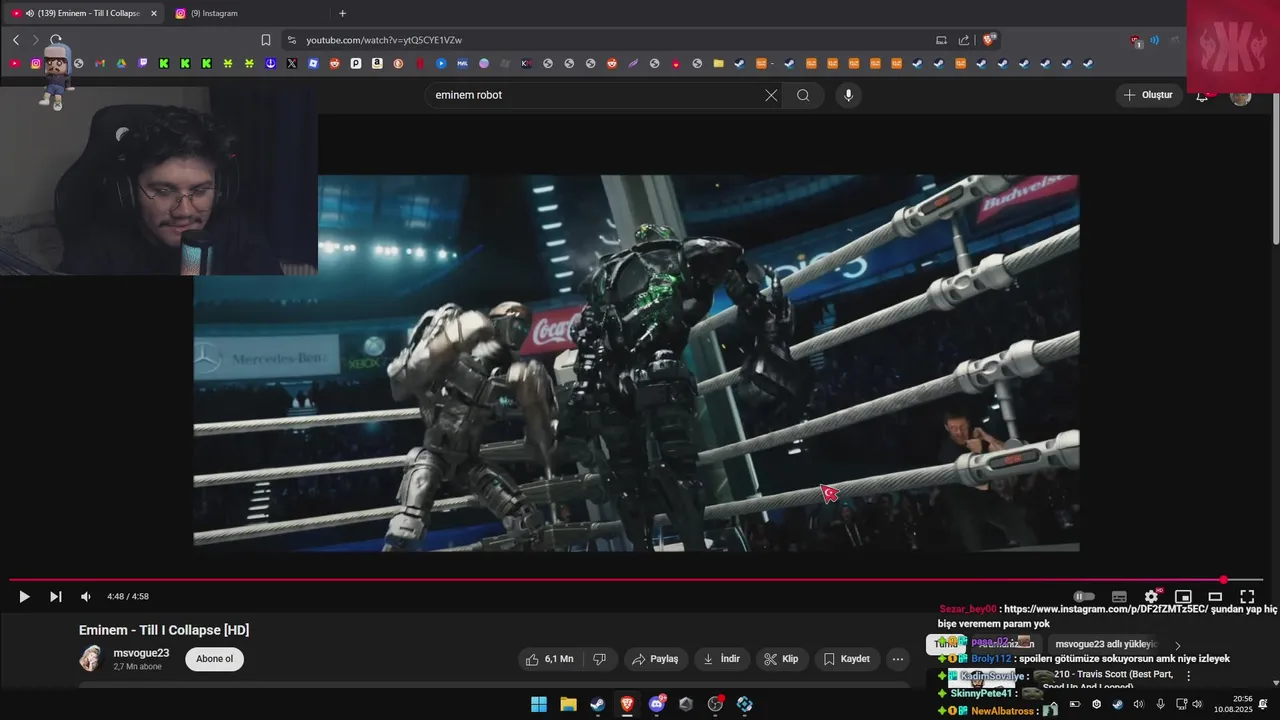This screenshot has height=720, width=1280.
Task: Mute the video with speaker icon
Action: click(86, 596)
